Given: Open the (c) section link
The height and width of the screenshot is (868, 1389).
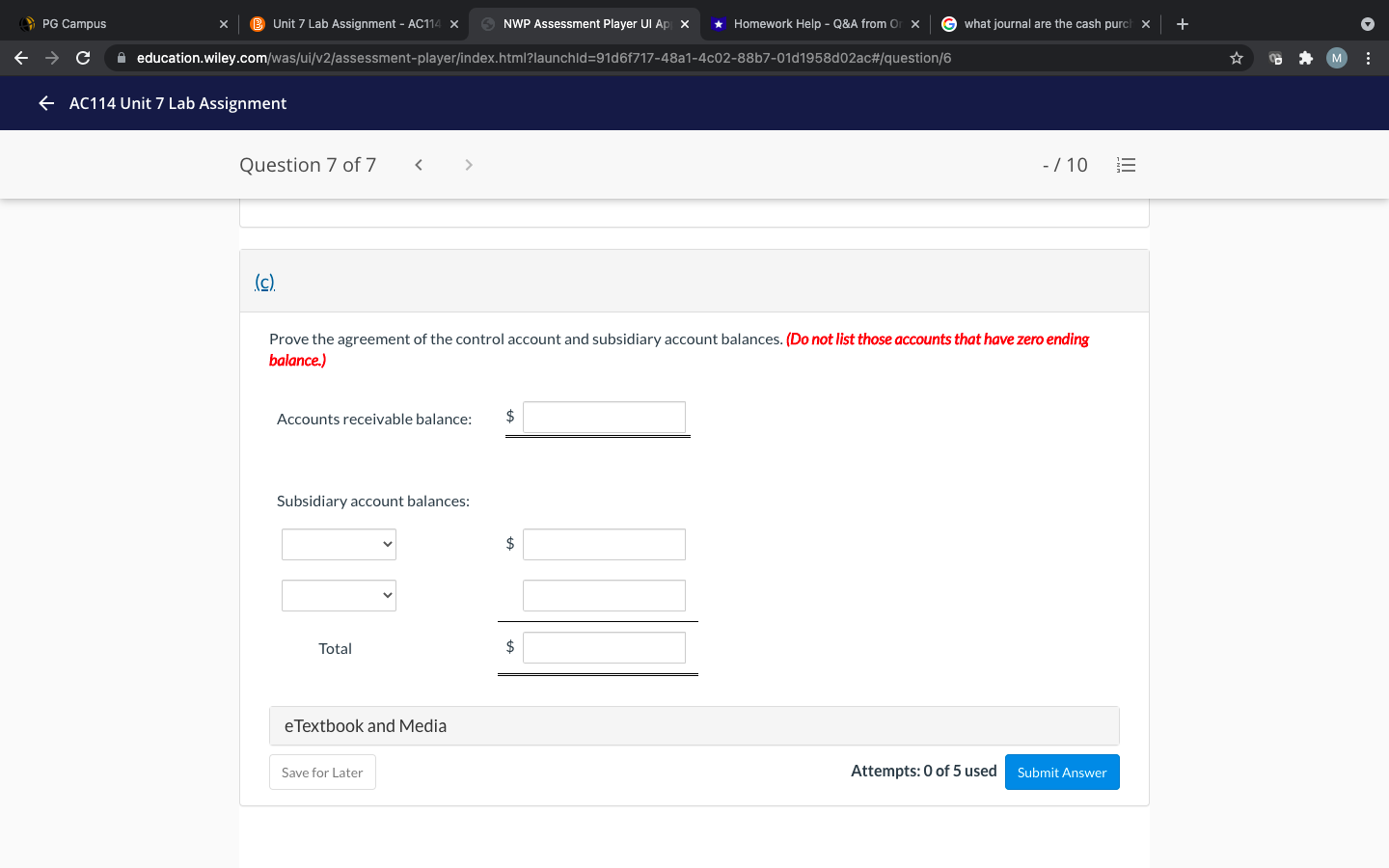Looking at the screenshot, I should click(x=263, y=282).
